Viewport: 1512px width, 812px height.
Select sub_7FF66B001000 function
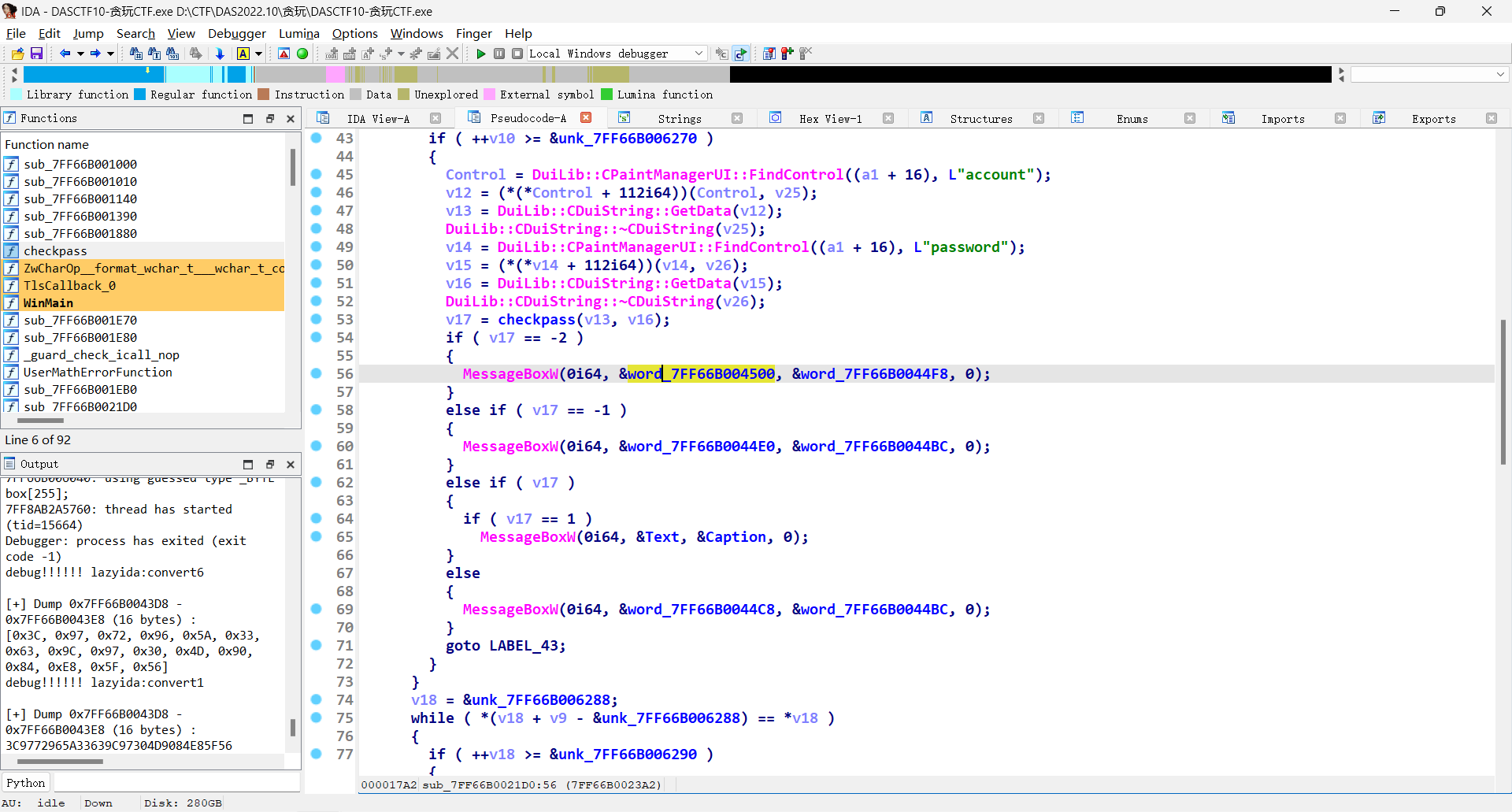[143, 164]
